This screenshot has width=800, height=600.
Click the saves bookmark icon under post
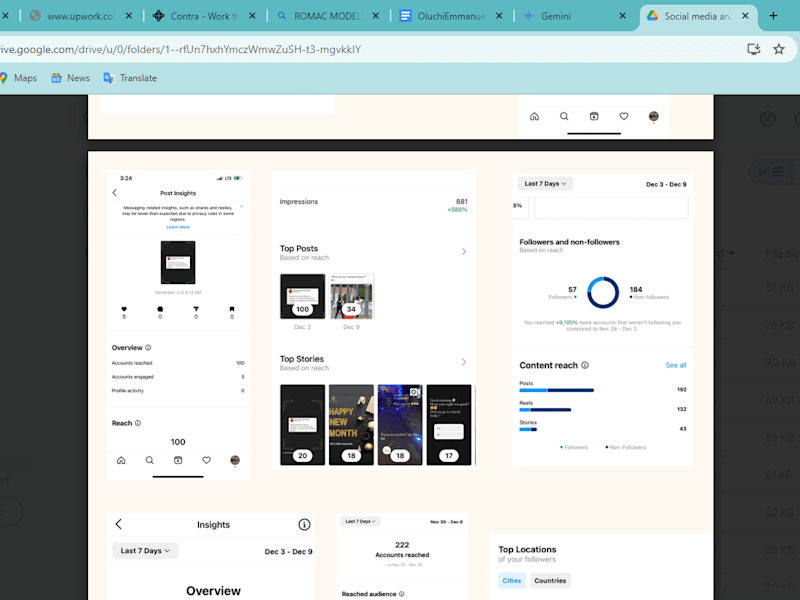point(232,309)
